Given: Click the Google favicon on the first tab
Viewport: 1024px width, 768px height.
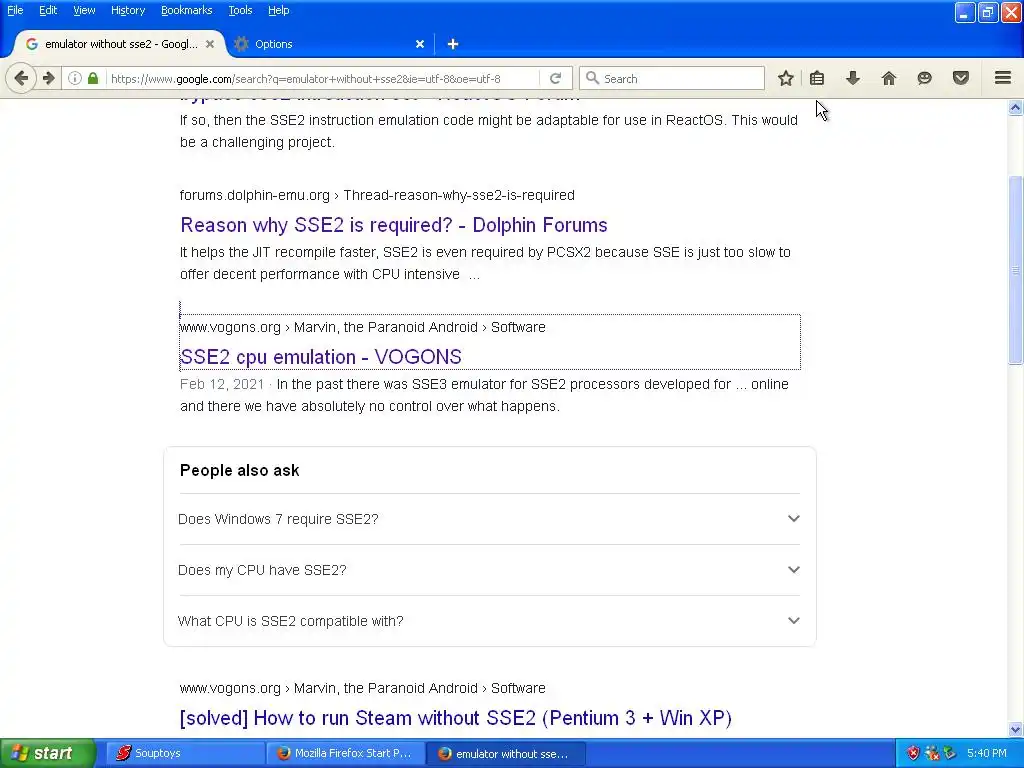Looking at the screenshot, I should pos(31,44).
